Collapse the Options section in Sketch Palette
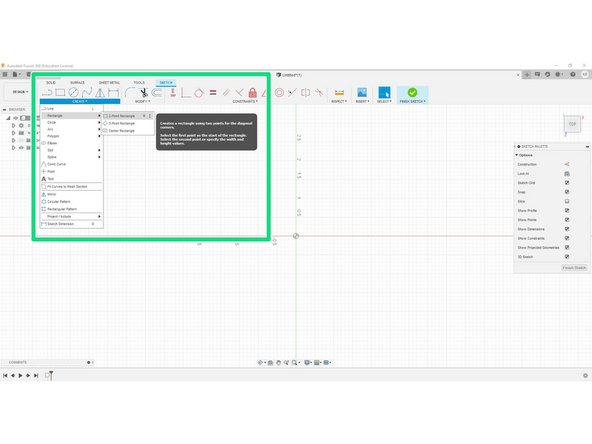The height and width of the screenshot is (444, 592). 516,155
